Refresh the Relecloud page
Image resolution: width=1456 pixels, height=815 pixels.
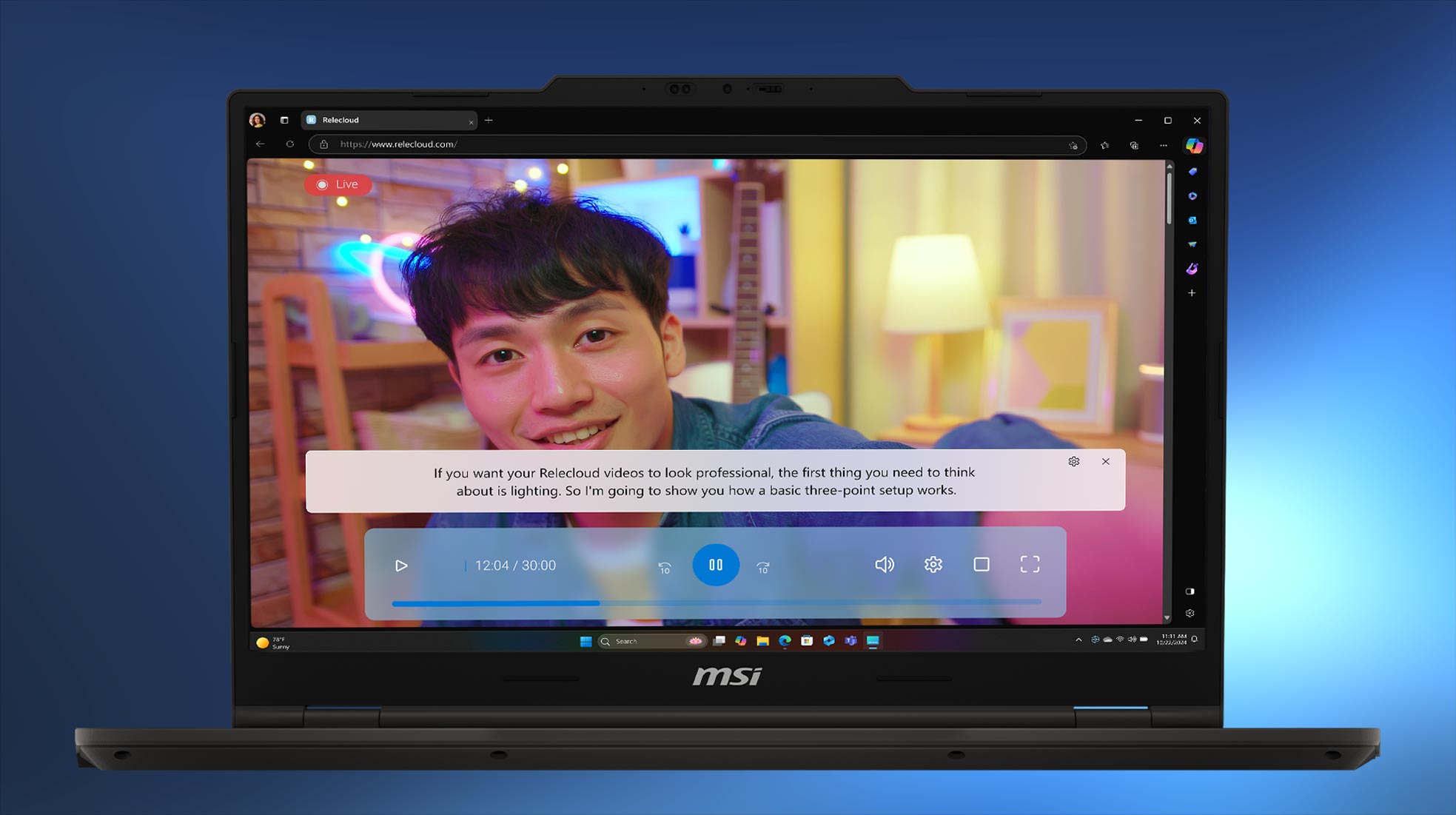click(289, 144)
